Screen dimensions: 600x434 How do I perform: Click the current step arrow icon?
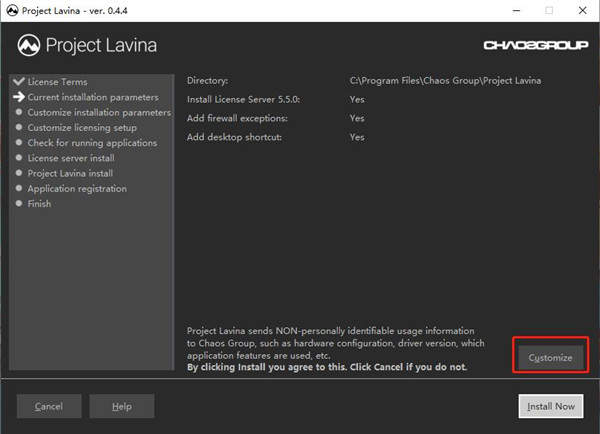click(19, 97)
